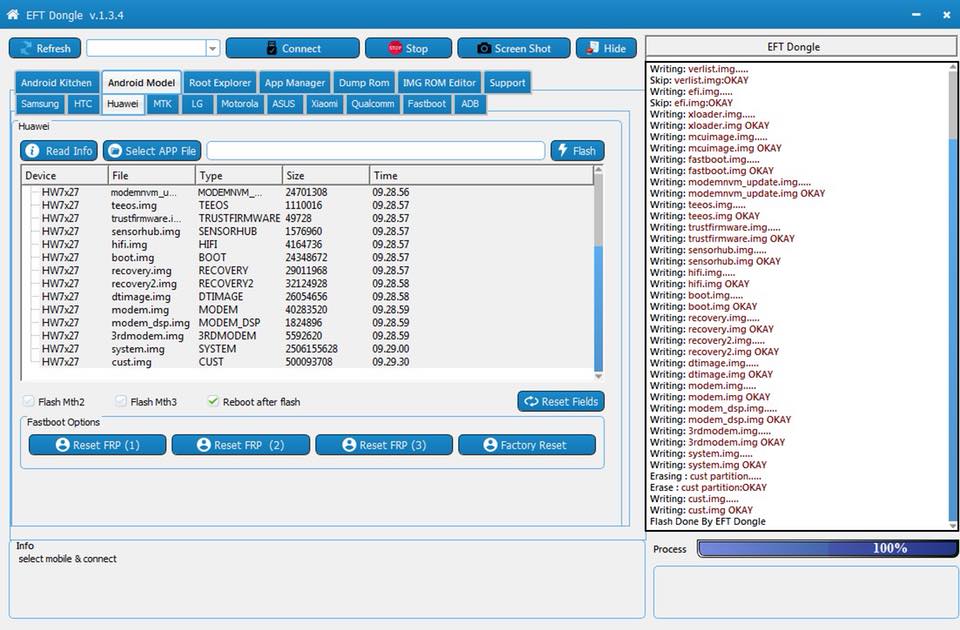Select the LG brand tab
The image size is (960, 630).
(x=197, y=103)
